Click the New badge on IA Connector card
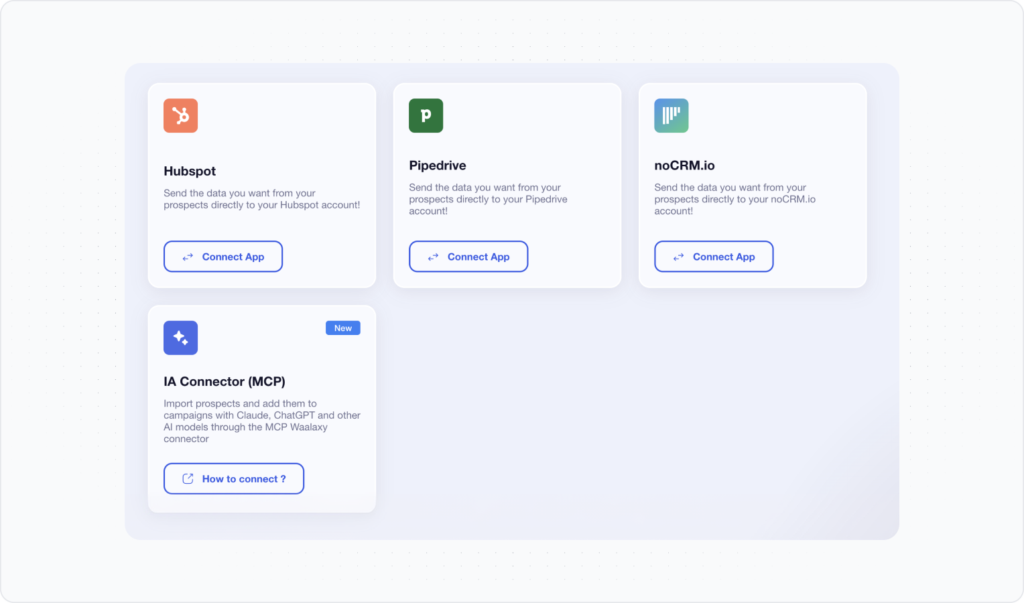 coord(343,328)
